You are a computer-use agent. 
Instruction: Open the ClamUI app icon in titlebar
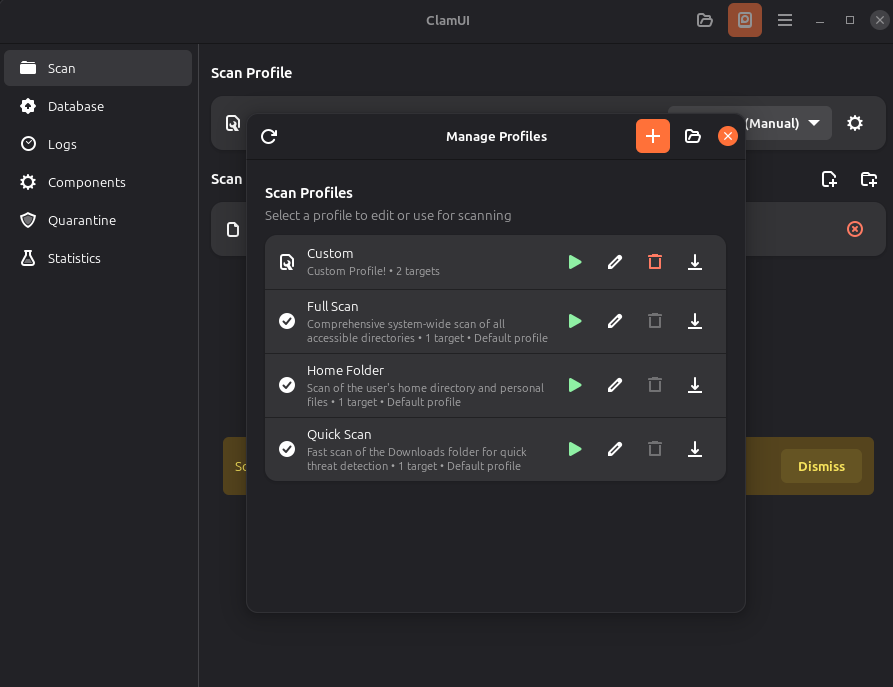pos(744,19)
